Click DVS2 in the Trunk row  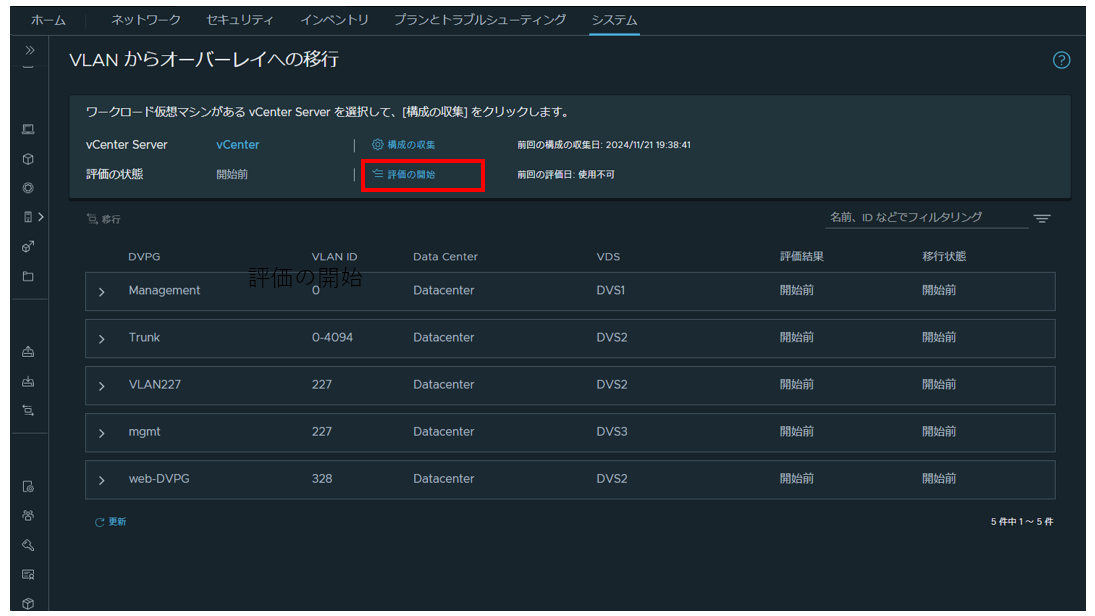[x=611, y=337]
